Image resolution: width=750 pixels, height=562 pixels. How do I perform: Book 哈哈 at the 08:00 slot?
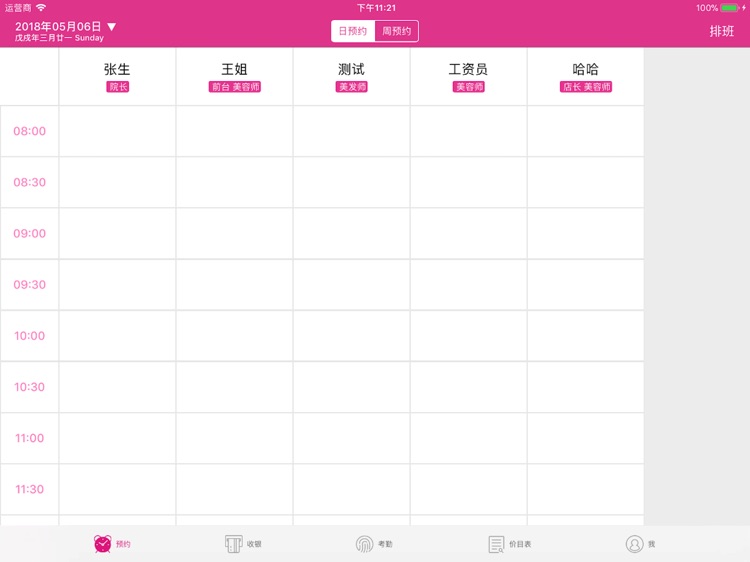(x=585, y=131)
